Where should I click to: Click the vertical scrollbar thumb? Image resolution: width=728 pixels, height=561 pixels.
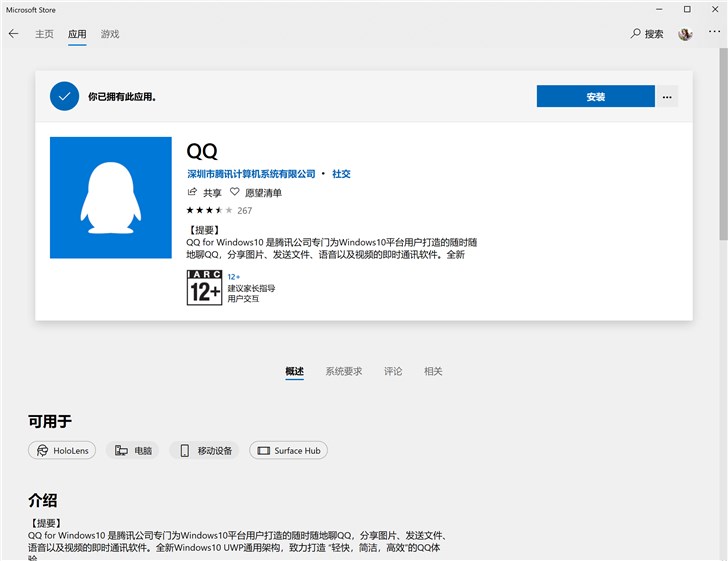point(723,144)
